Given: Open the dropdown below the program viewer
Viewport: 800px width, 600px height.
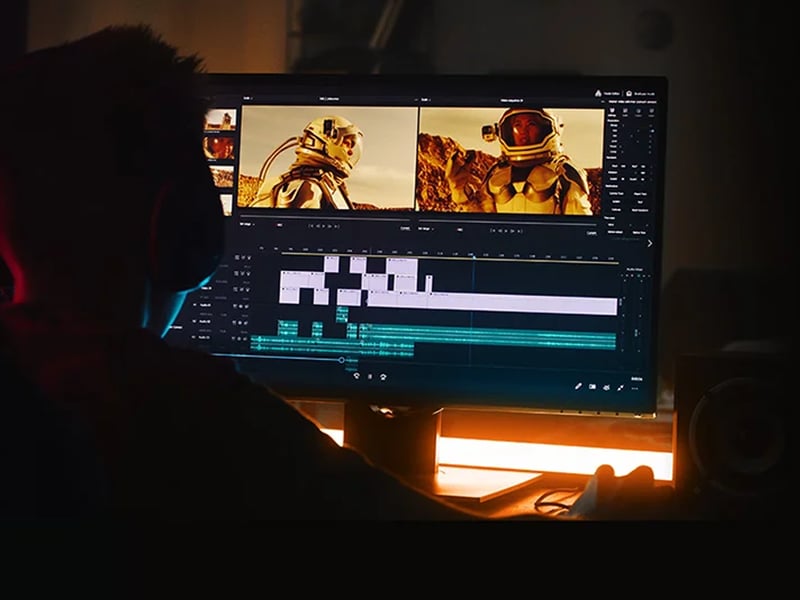Looking at the screenshot, I should [425, 228].
